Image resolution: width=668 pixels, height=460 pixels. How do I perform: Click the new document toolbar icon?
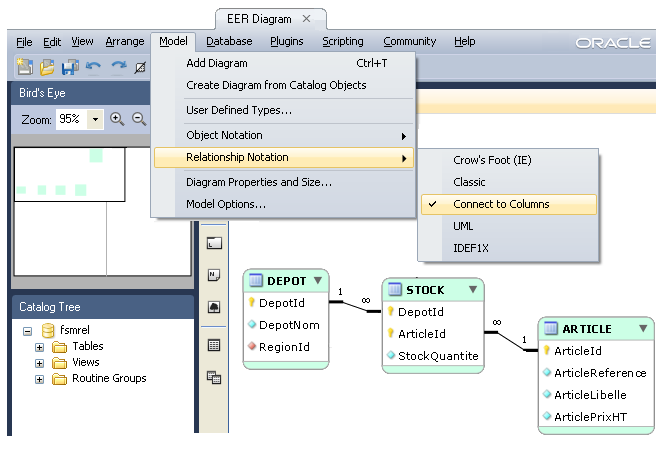pos(24,67)
